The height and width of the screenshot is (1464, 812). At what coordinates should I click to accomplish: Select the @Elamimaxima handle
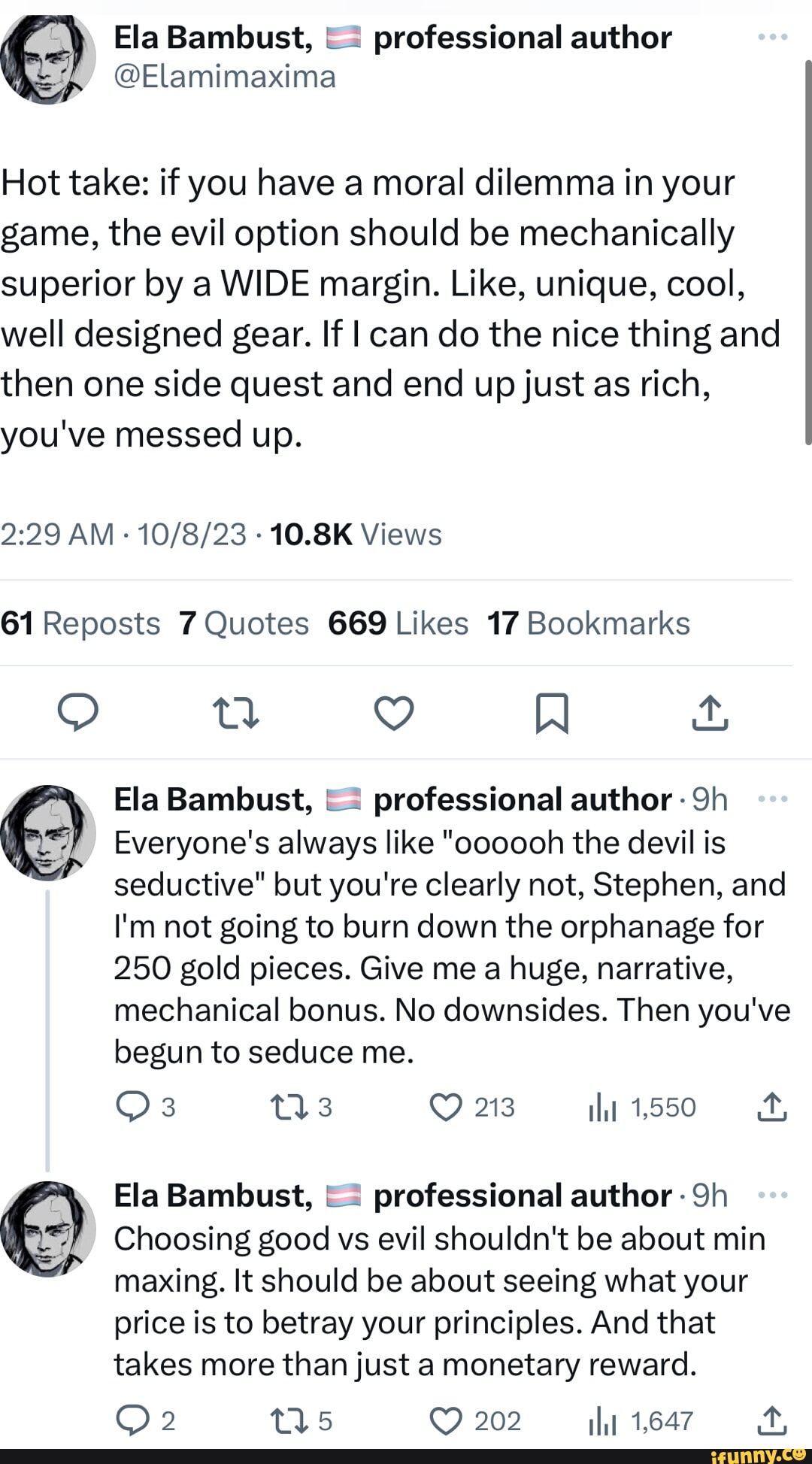coord(225,77)
